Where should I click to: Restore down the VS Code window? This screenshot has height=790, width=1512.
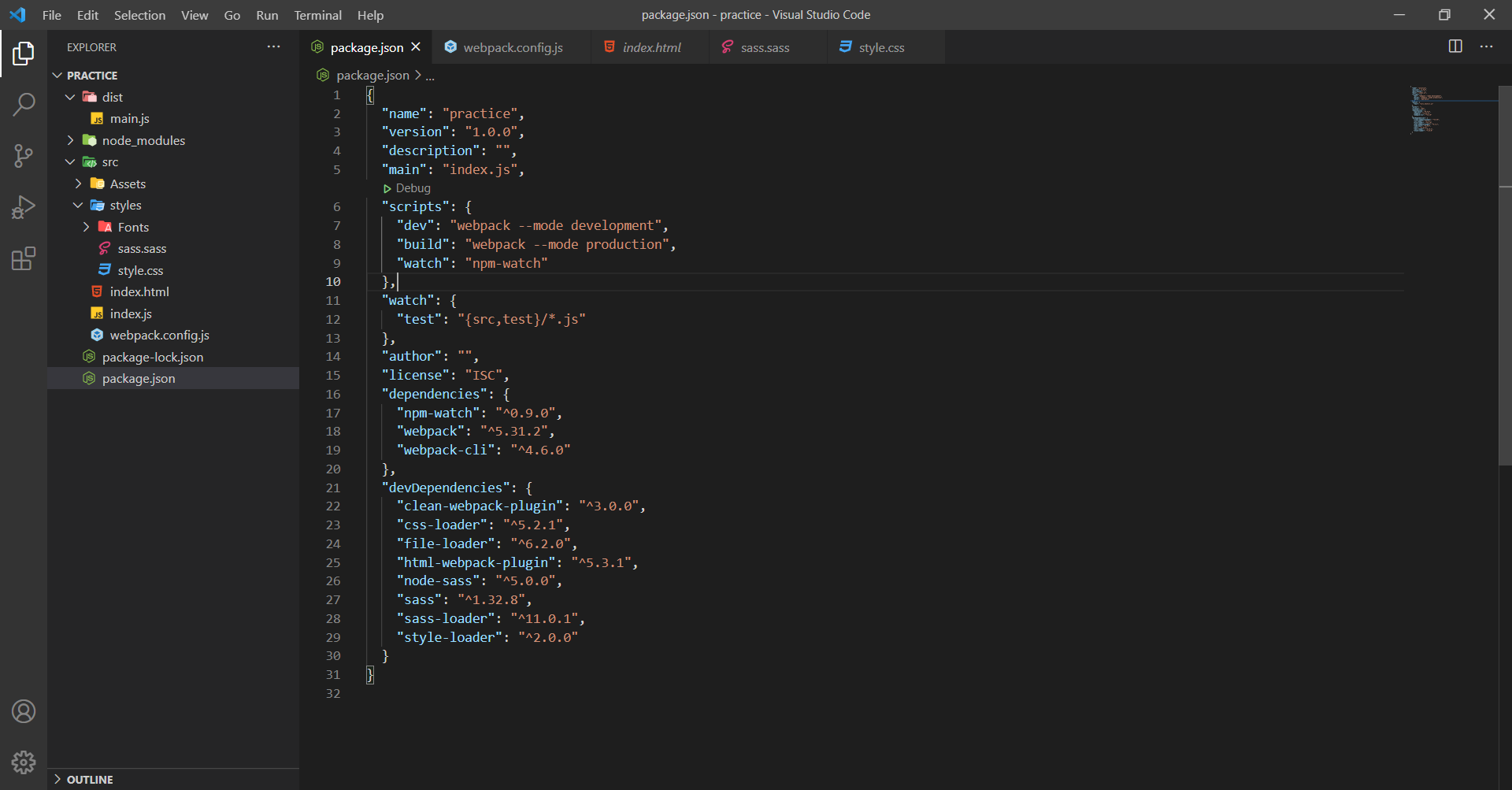coord(1444,15)
